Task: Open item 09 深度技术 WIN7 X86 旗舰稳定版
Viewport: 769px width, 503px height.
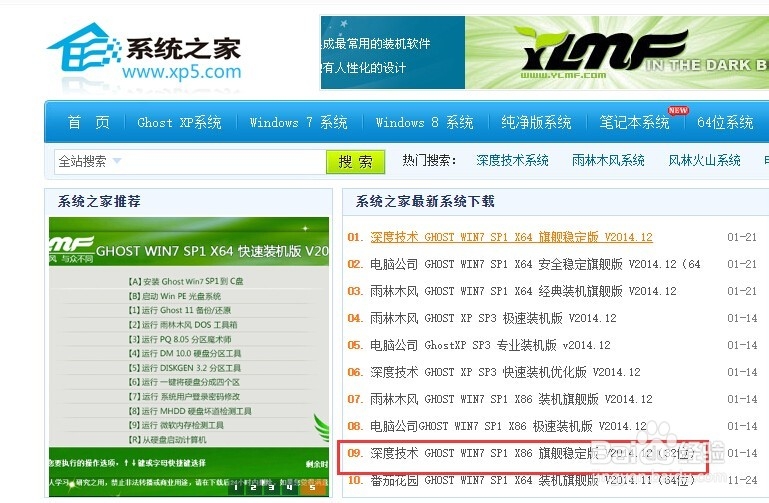Action: [532, 453]
